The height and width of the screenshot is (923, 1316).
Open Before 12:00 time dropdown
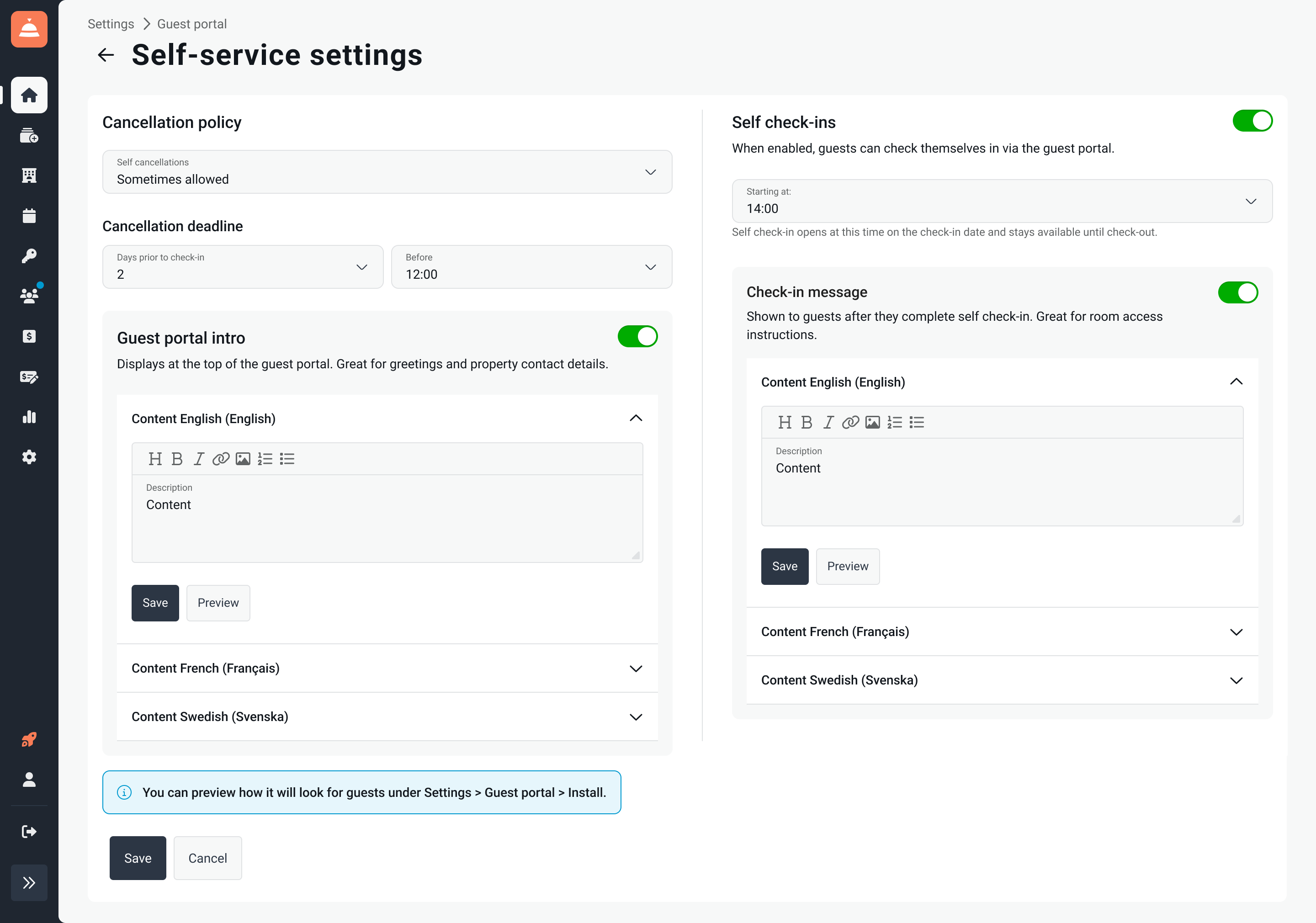(x=532, y=267)
